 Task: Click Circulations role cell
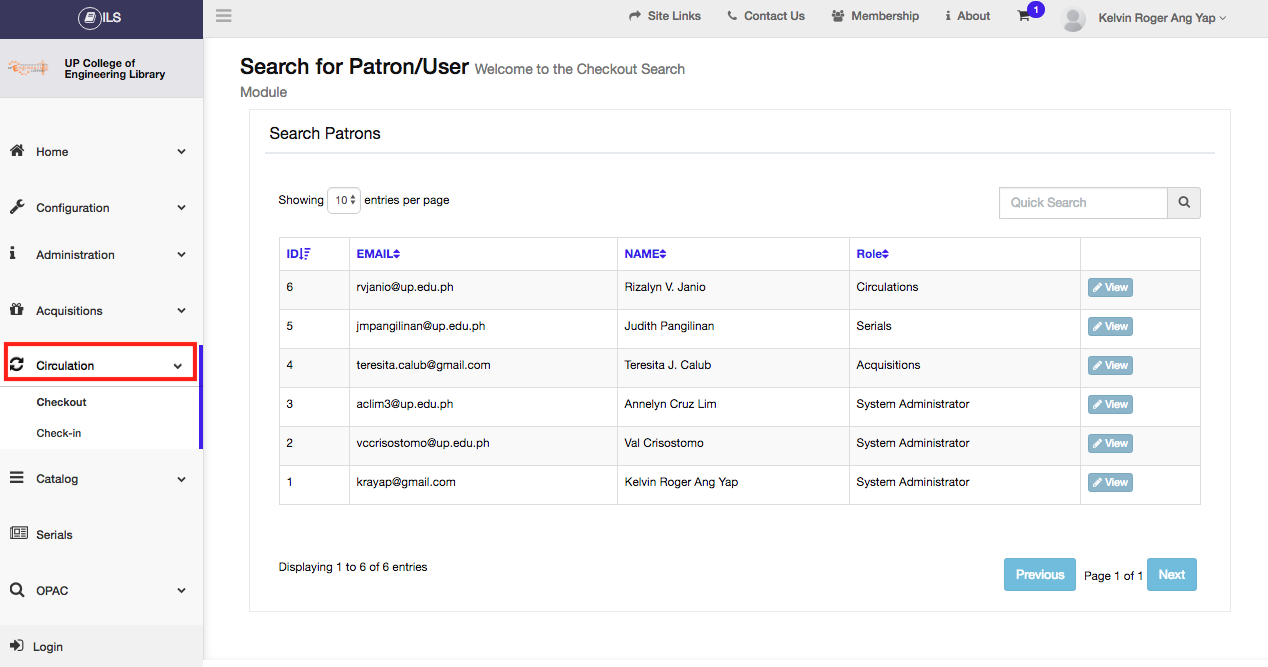pos(887,287)
